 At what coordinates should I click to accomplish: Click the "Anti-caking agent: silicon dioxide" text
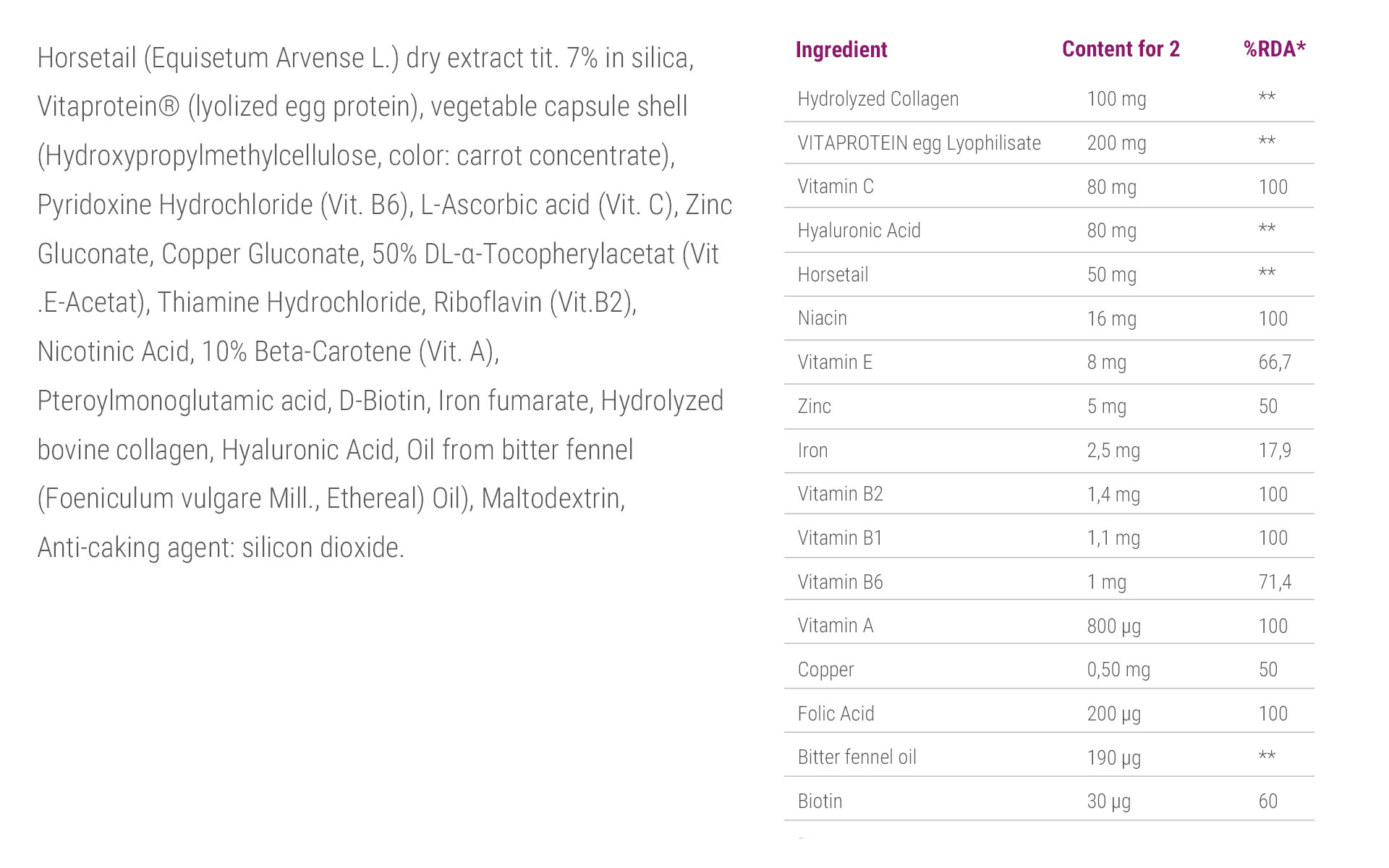(221, 548)
